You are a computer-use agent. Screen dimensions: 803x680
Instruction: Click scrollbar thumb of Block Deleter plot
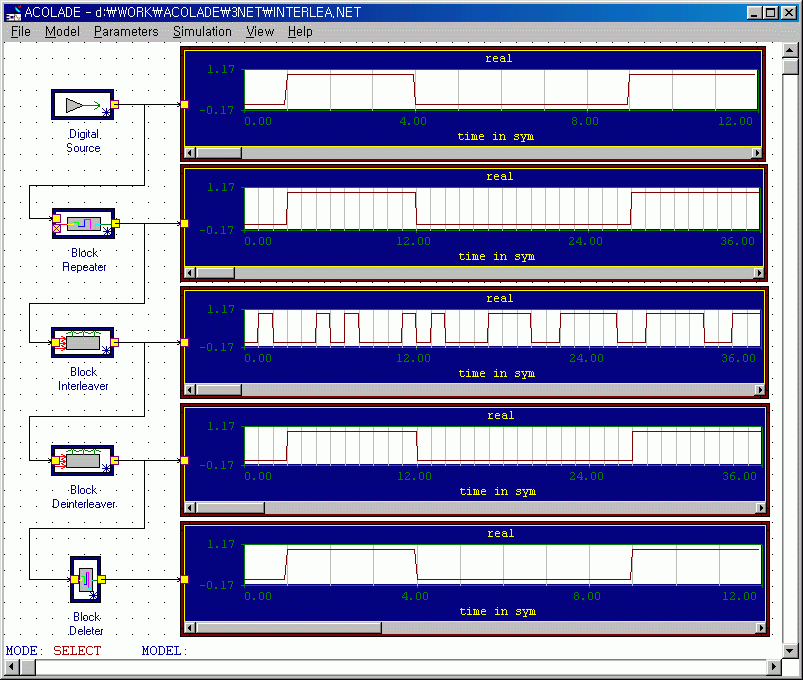[x=288, y=628]
